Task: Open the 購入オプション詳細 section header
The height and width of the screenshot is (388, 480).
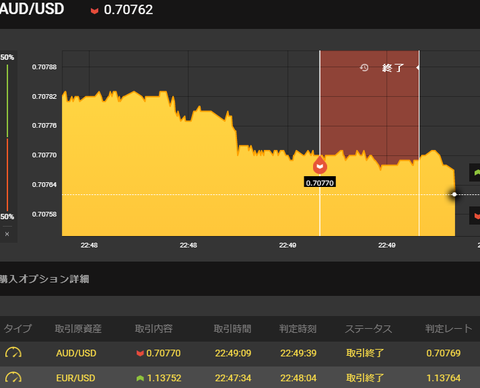Action: tap(44, 279)
